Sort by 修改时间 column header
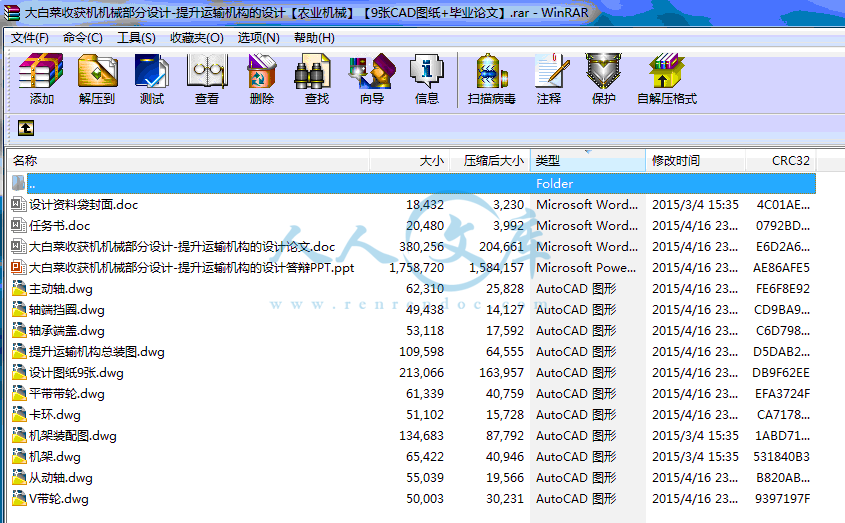Screen dimensions: 845x523 click(x=695, y=161)
